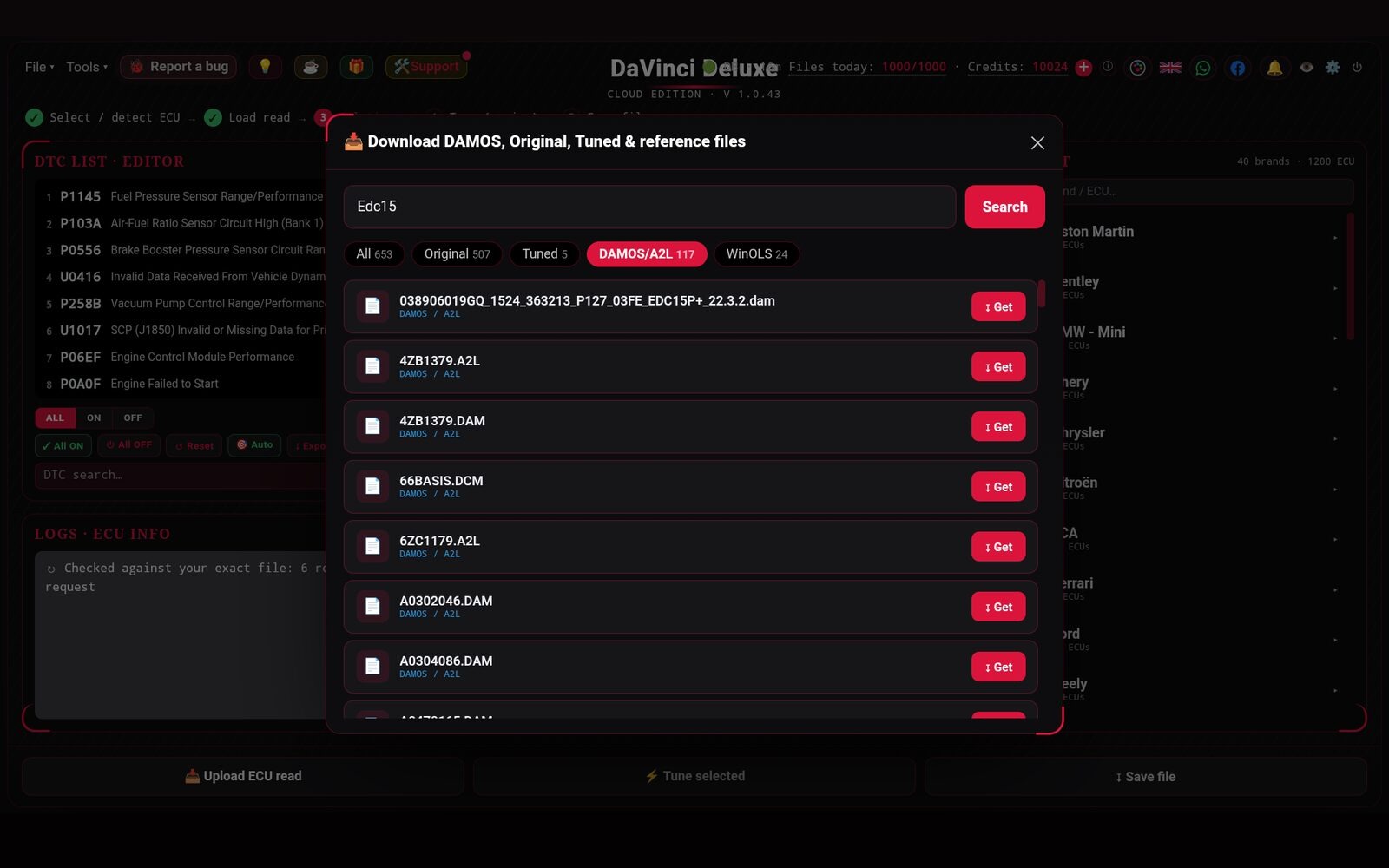Click the Save file button
The image size is (1389, 868).
coord(1145,776)
